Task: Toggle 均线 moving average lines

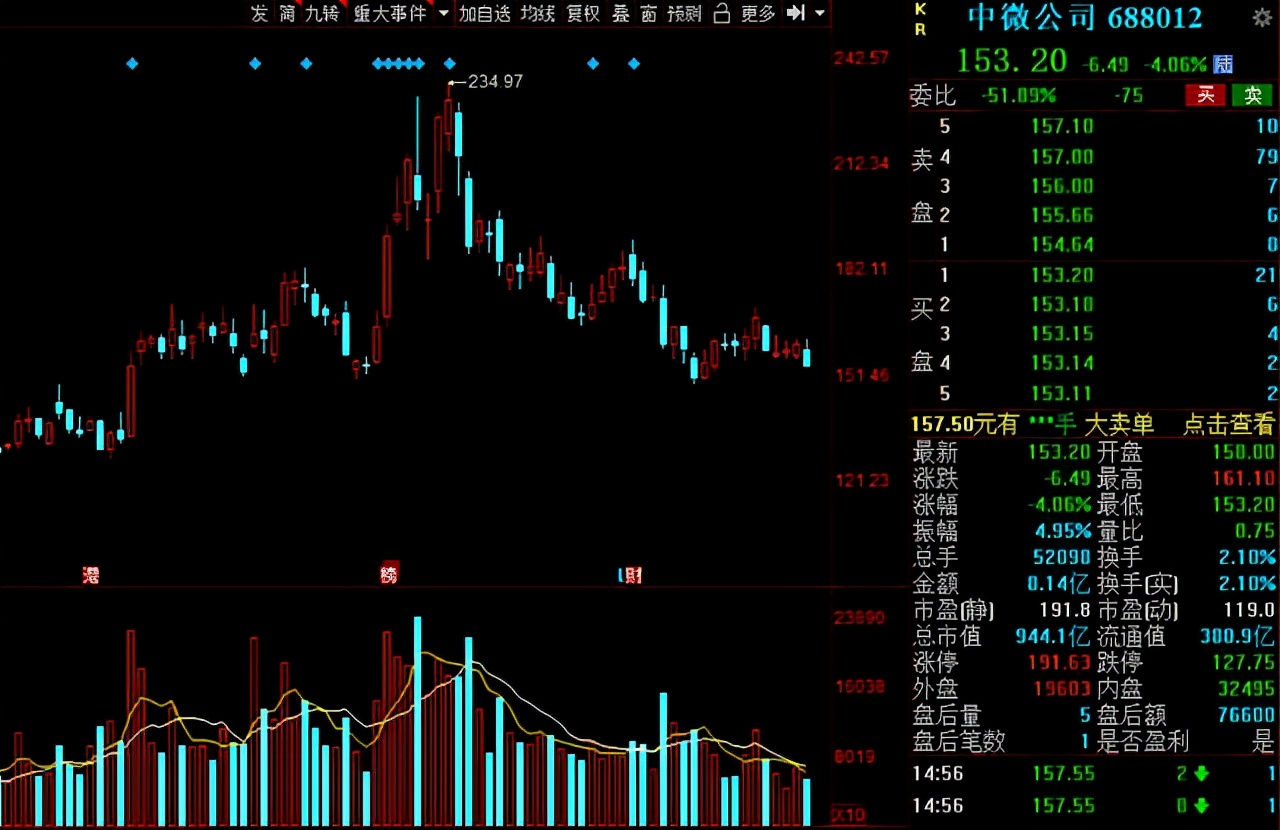Action: 538,13
